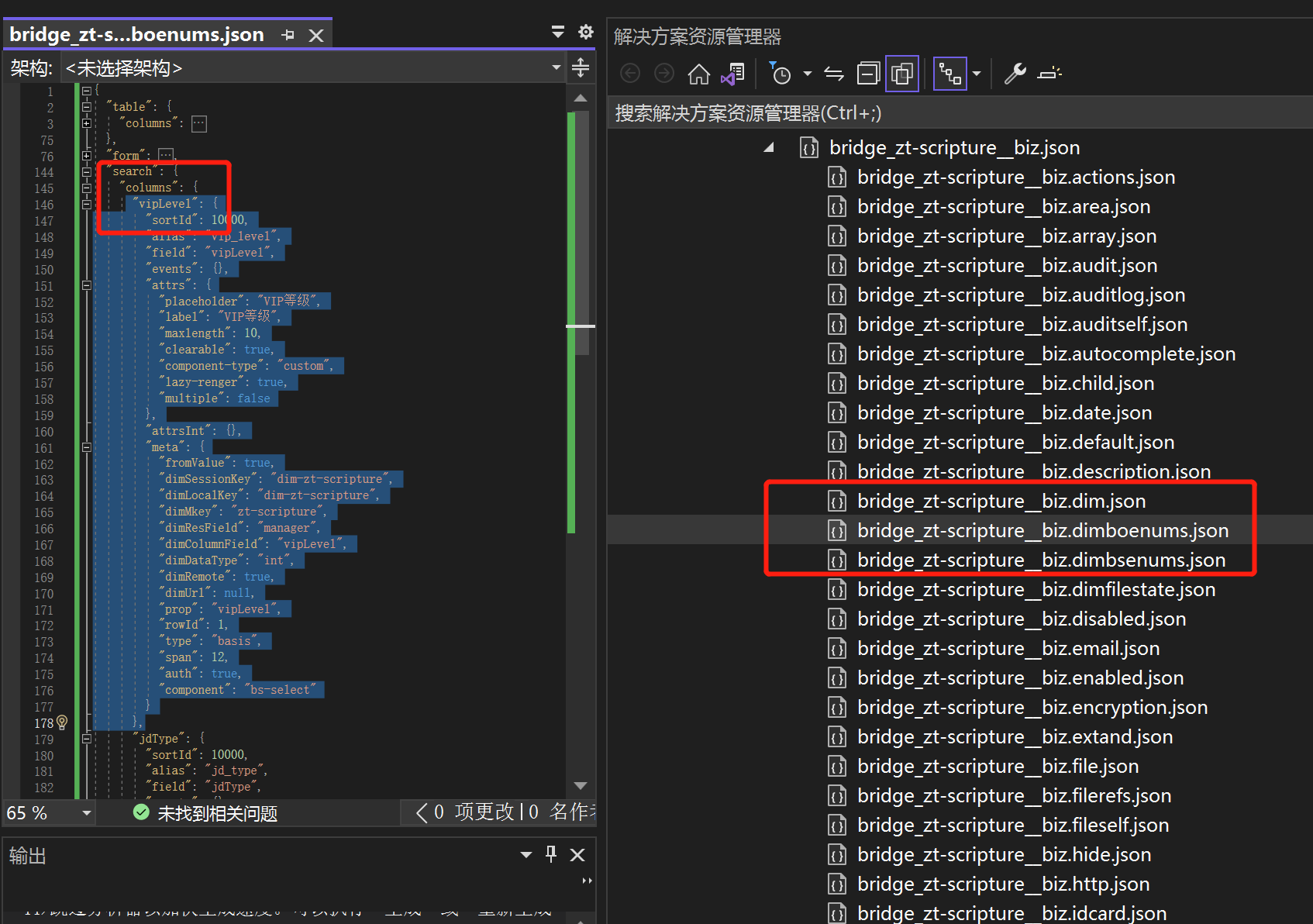
Task: Select bridge_zt-scripture__biz.audit.json file
Action: [1007, 265]
